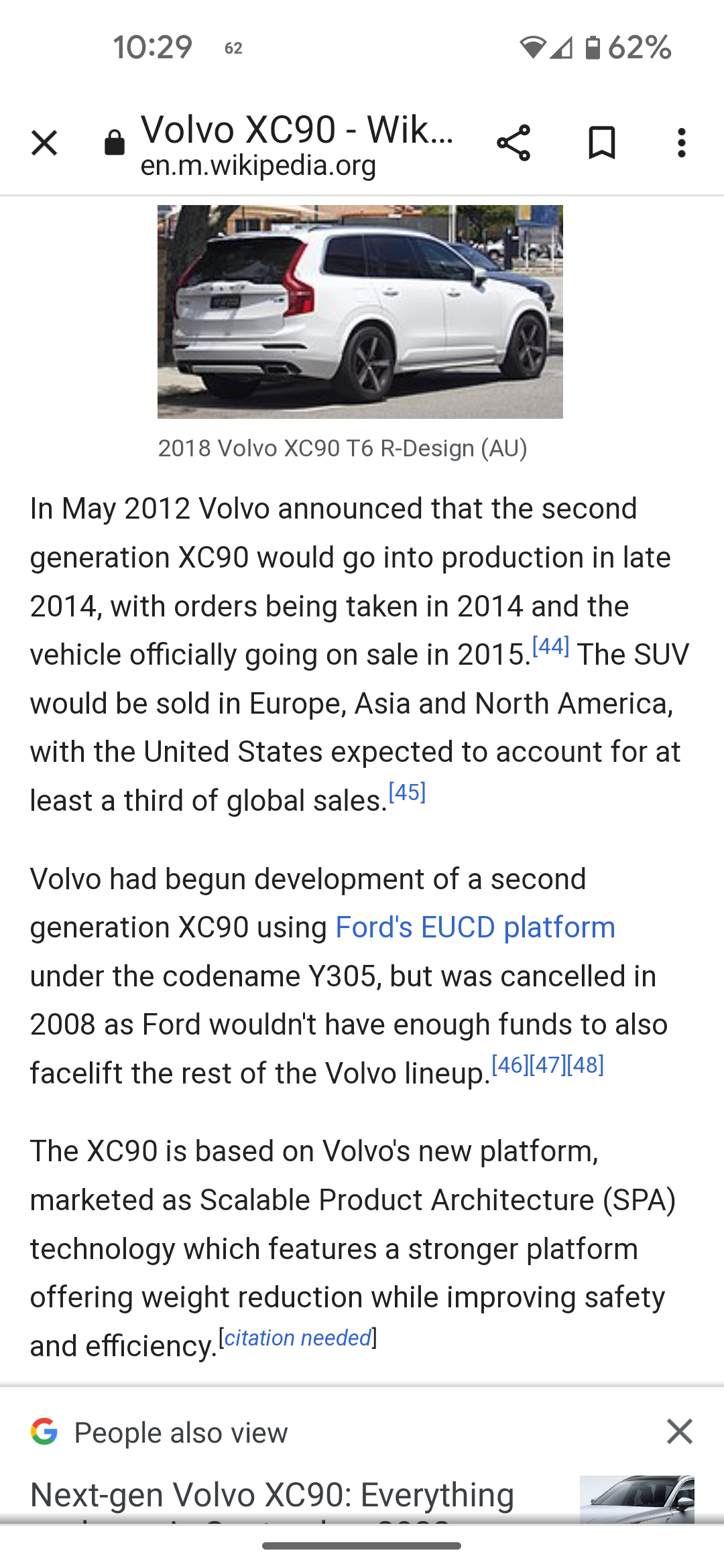
Task: Open citation reference 47
Action: [548, 1065]
